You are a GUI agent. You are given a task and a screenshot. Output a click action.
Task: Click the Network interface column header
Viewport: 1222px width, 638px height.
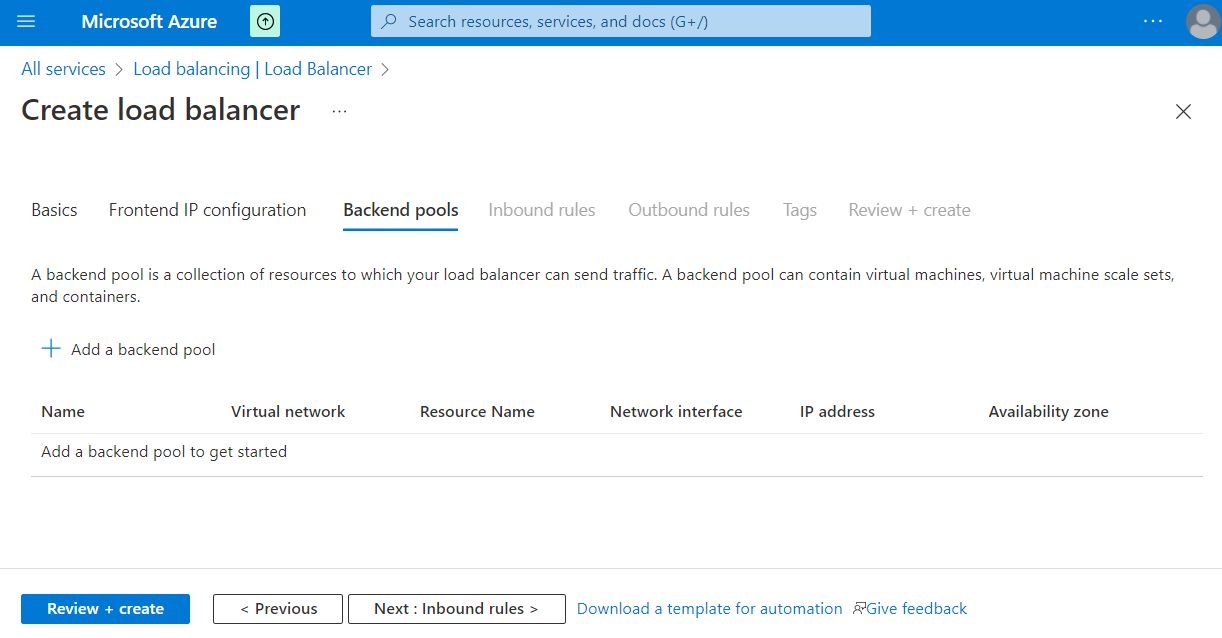(x=676, y=411)
